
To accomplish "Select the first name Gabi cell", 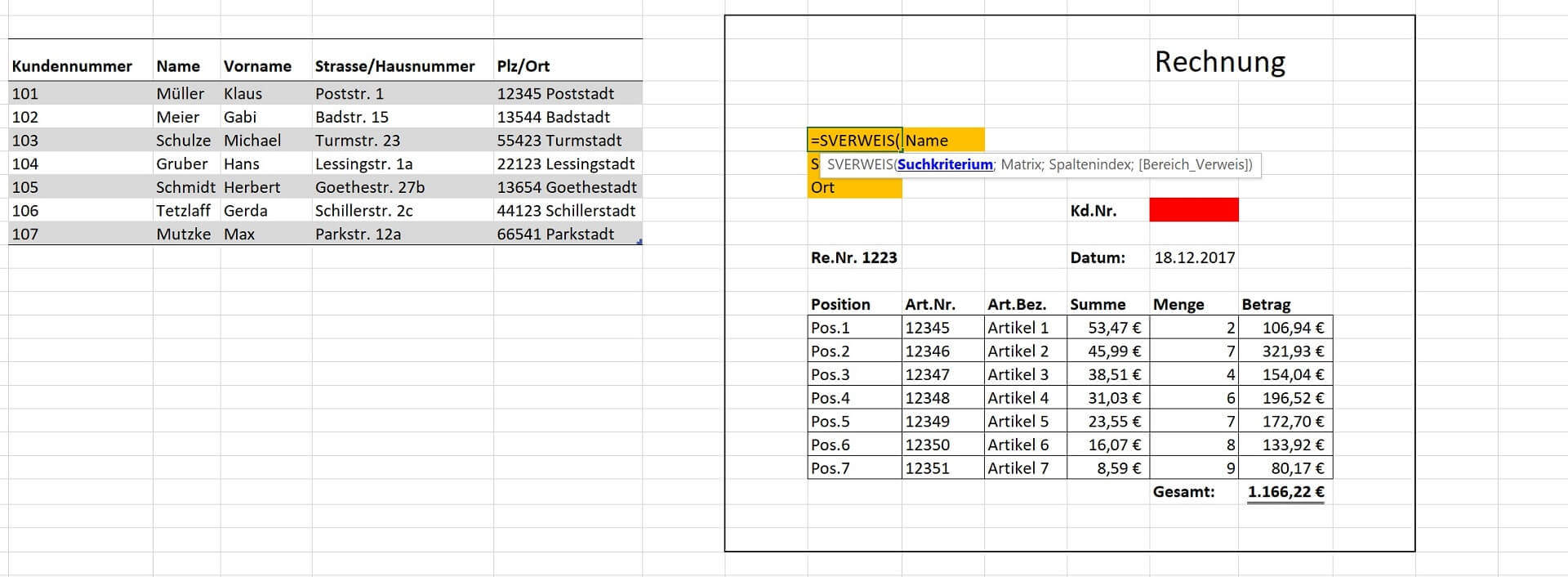I will pos(266,117).
